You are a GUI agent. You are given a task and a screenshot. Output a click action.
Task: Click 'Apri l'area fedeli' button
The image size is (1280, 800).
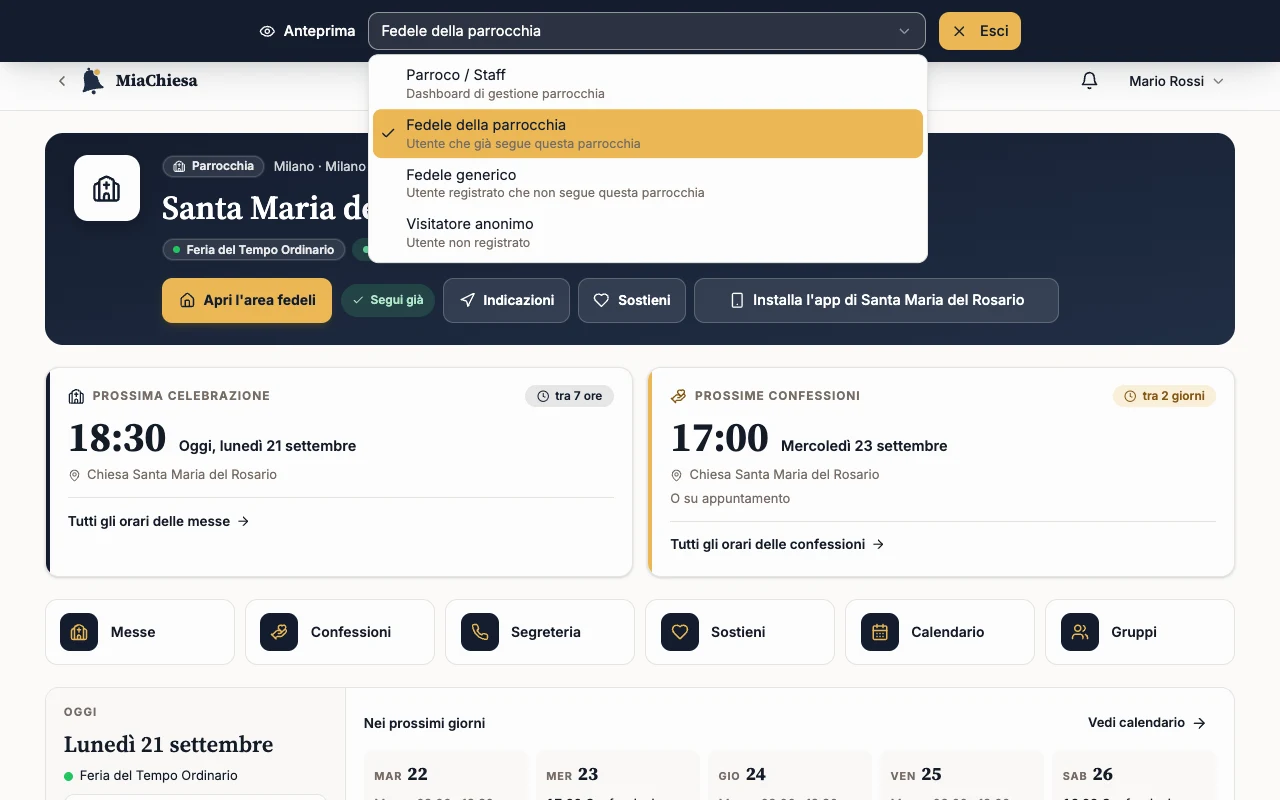(247, 300)
